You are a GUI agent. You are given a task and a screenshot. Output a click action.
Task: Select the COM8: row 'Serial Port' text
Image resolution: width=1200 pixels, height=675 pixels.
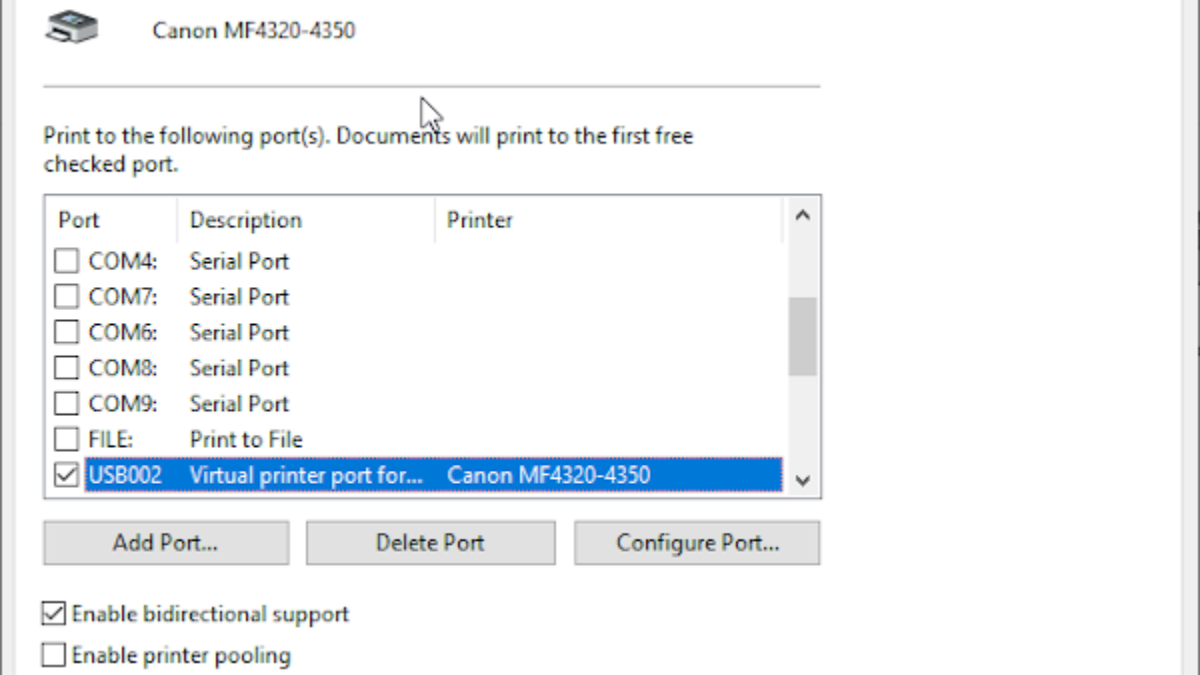tap(239, 368)
